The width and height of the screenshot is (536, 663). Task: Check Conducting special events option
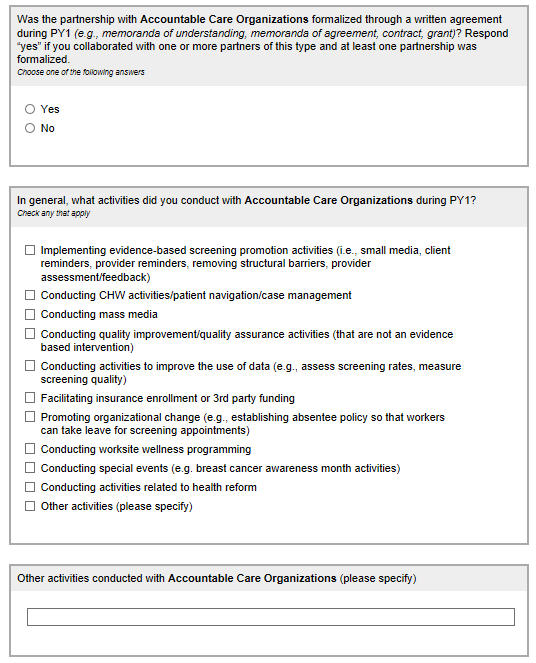tap(30, 468)
